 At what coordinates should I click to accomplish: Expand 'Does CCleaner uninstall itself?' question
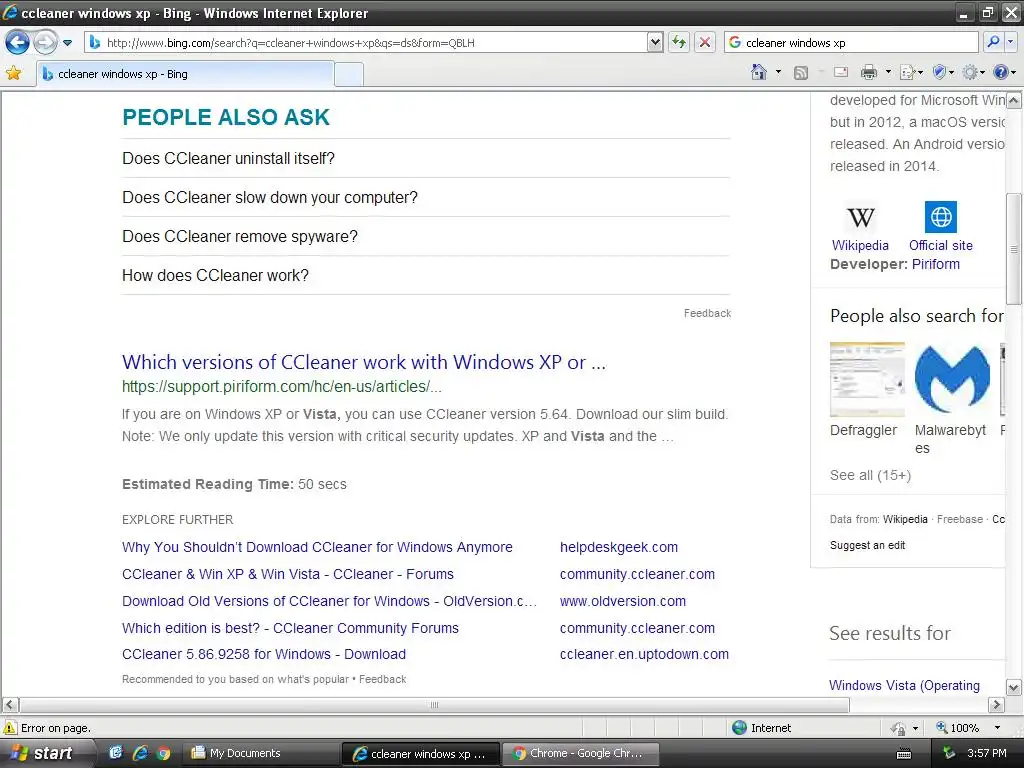[426, 159]
